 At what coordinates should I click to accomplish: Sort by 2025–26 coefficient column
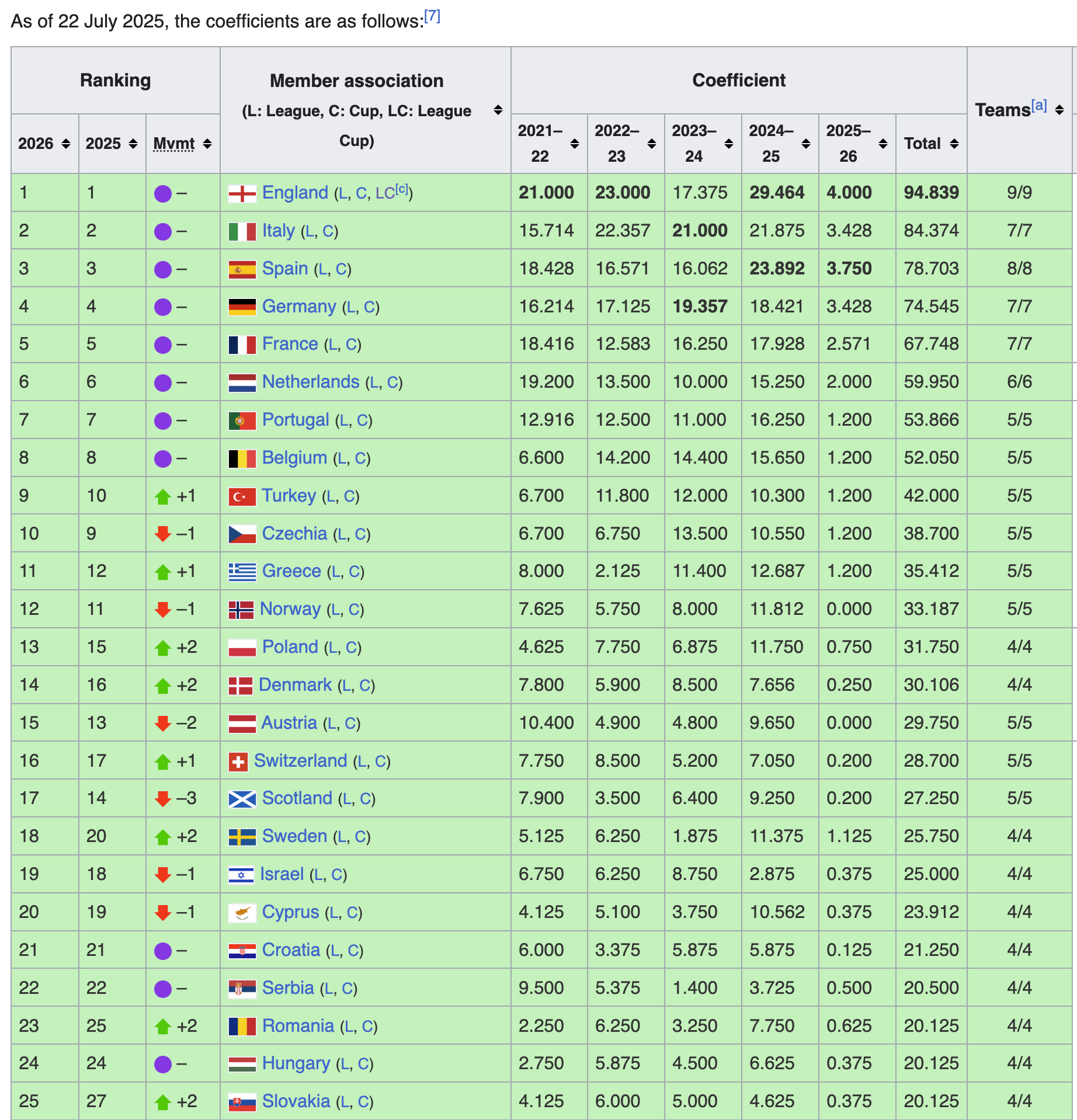click(x=883, y=144)
